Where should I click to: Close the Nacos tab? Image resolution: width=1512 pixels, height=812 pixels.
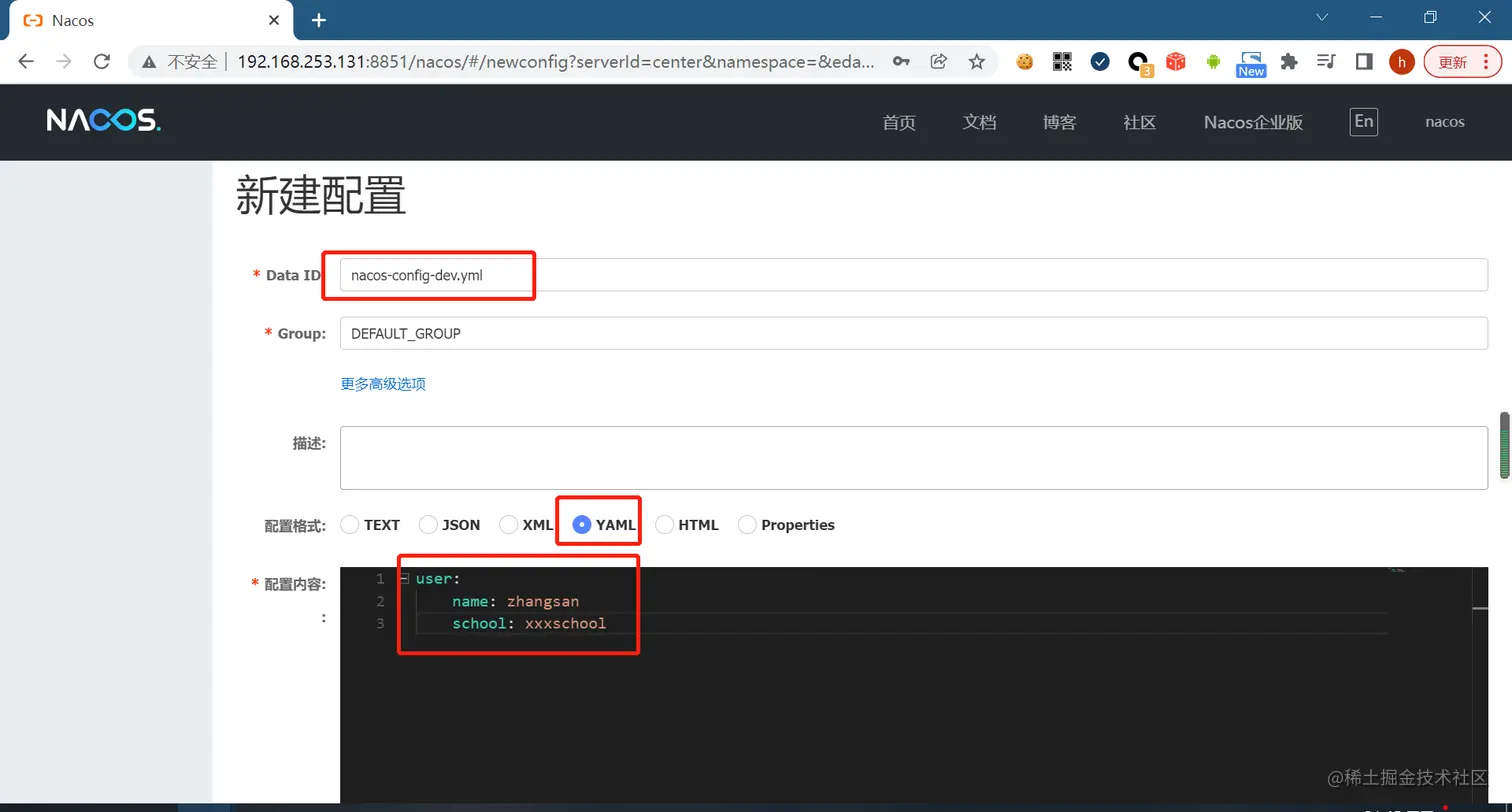275,20
